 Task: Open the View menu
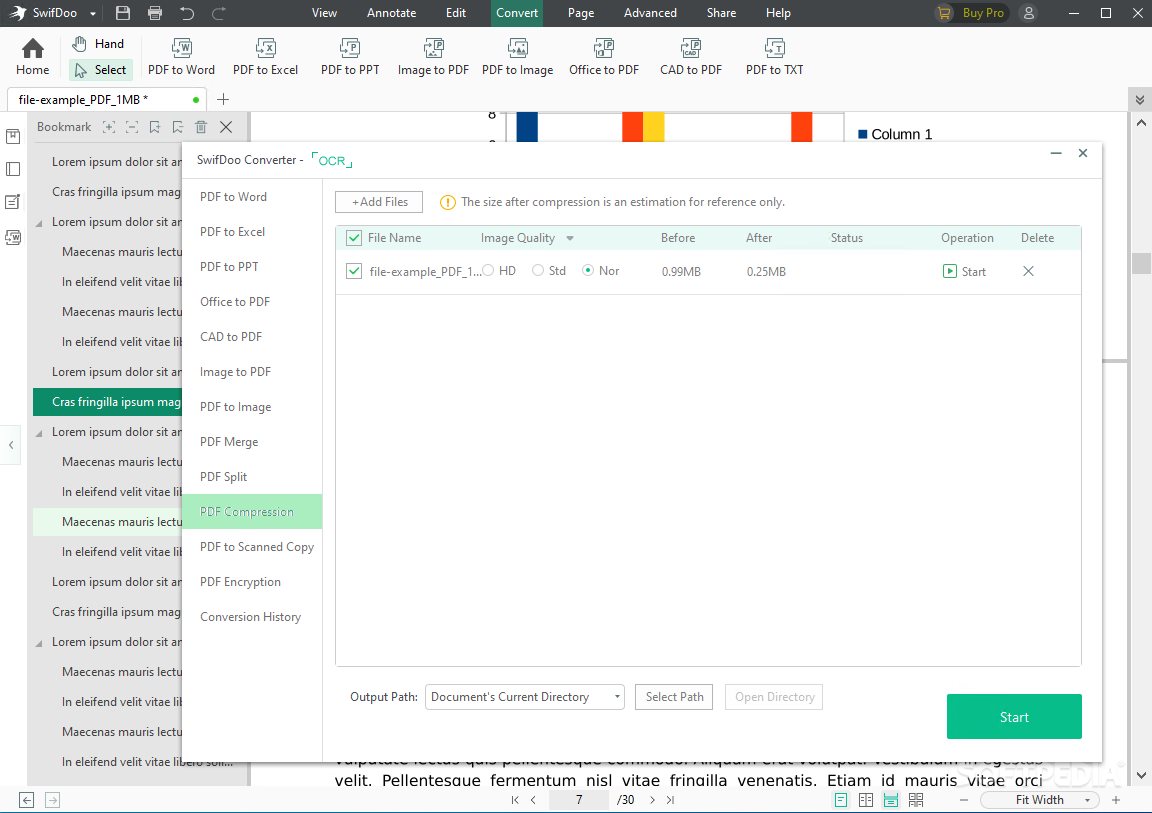[324, 13]
